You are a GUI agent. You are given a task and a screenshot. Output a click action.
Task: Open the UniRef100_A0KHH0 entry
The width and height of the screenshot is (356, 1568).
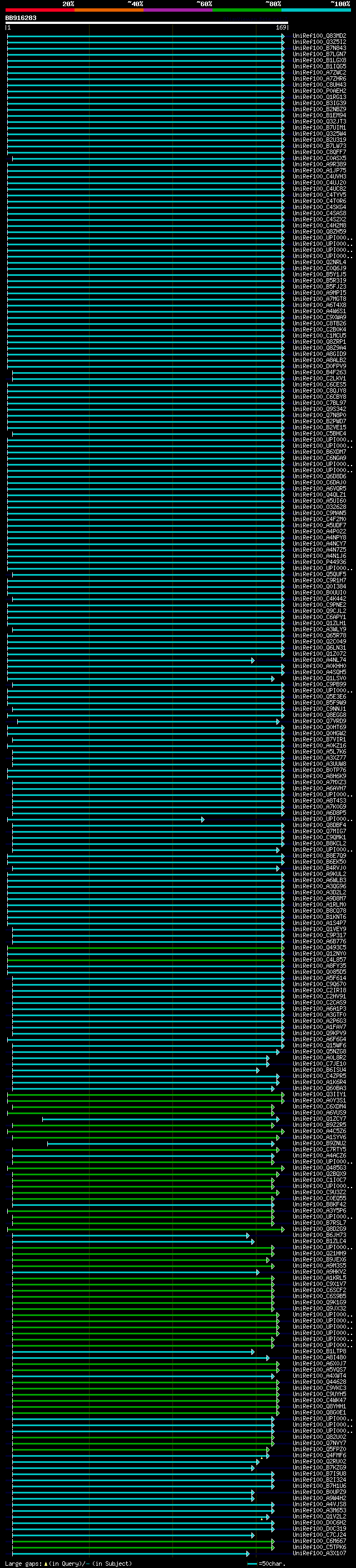pyautogui.click(x=319, y=666)
